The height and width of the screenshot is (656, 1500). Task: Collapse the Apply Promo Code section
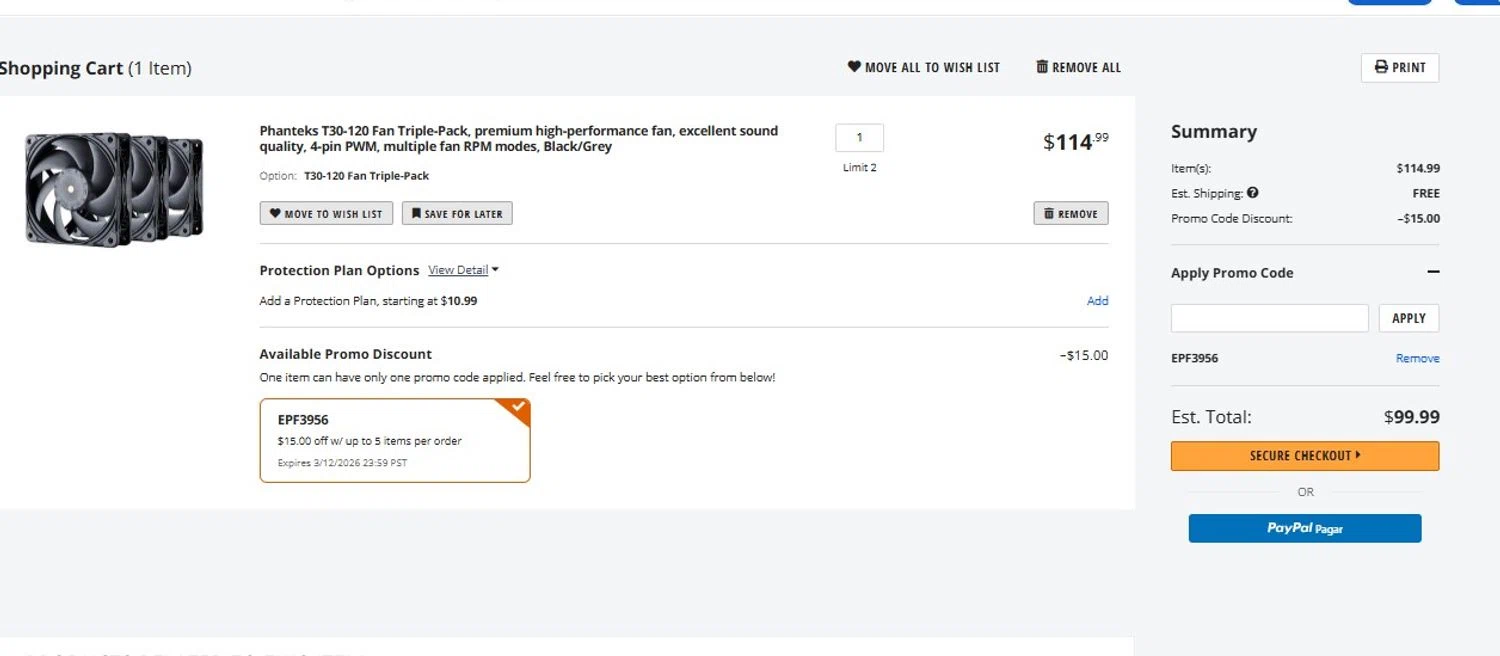1433,272
